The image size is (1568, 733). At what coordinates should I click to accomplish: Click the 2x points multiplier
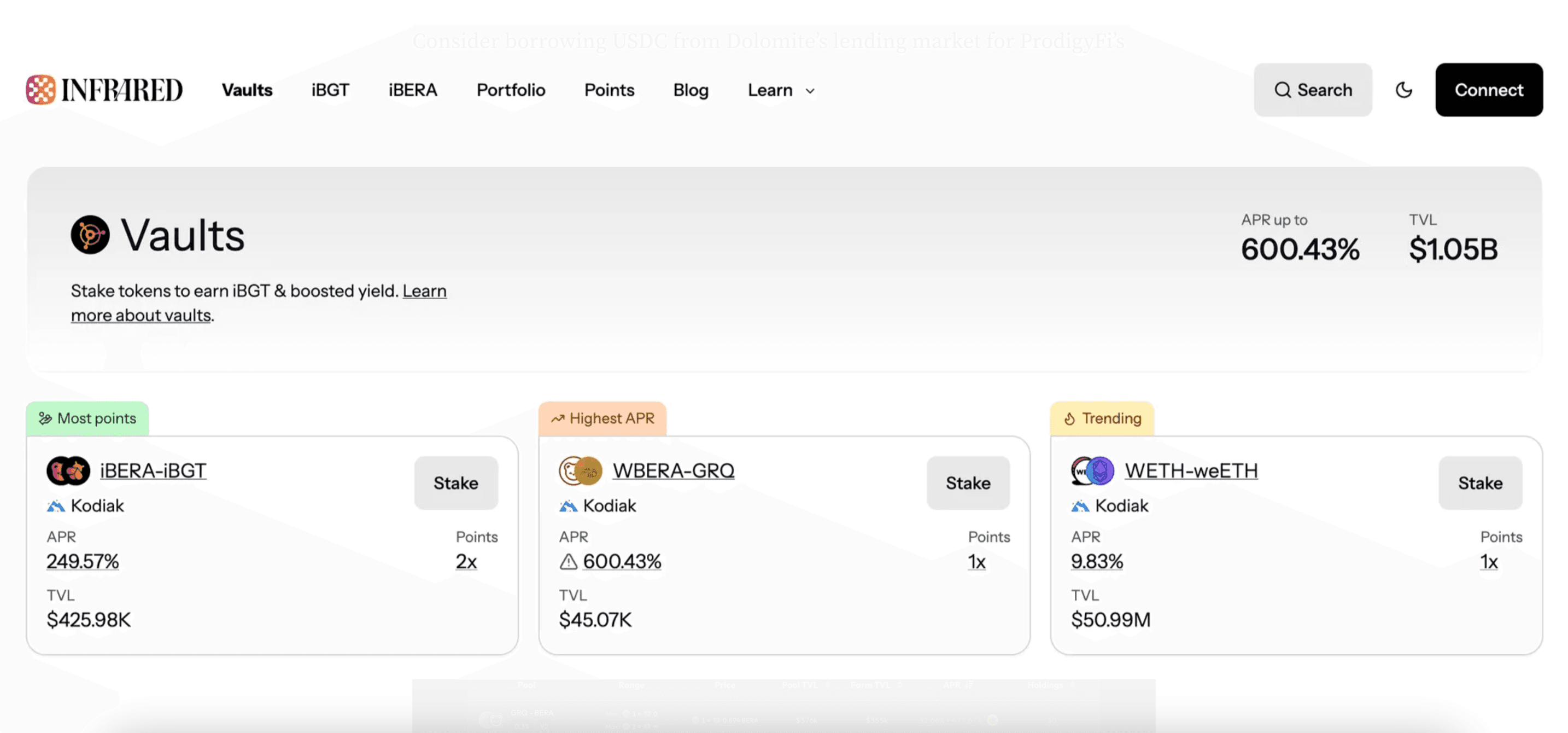(466, 561)
